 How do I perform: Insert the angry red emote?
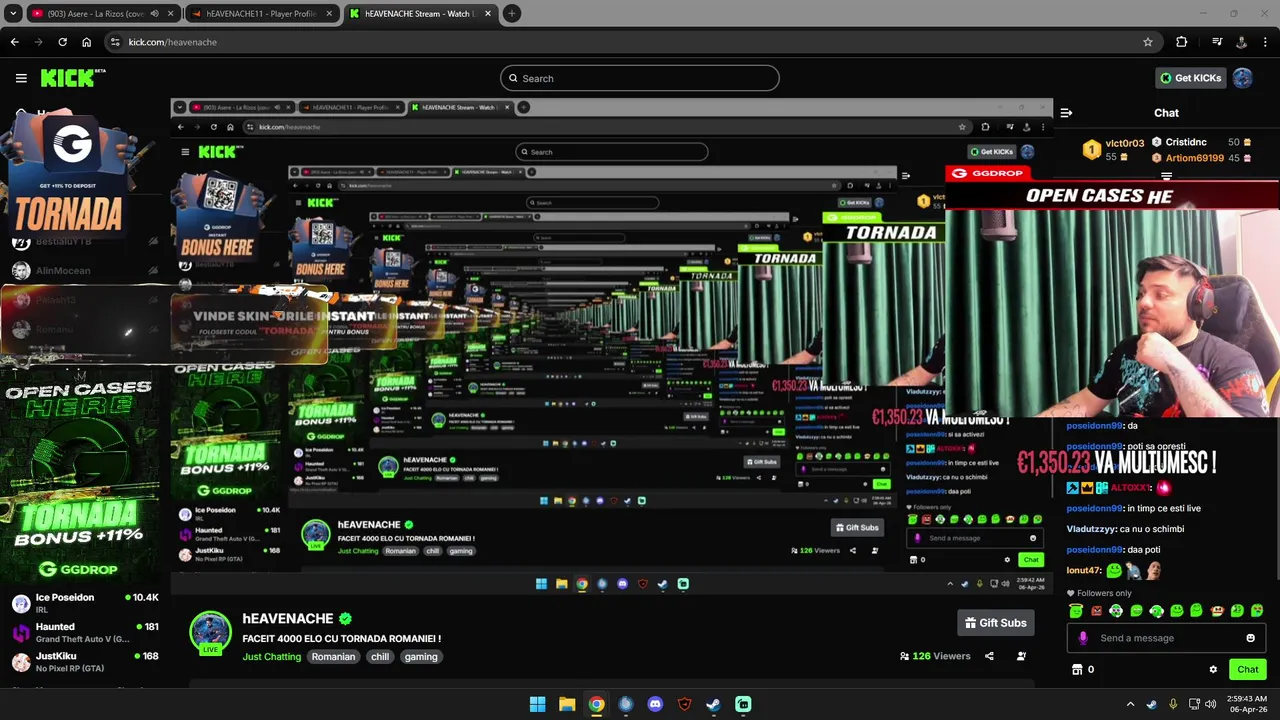1096,611
